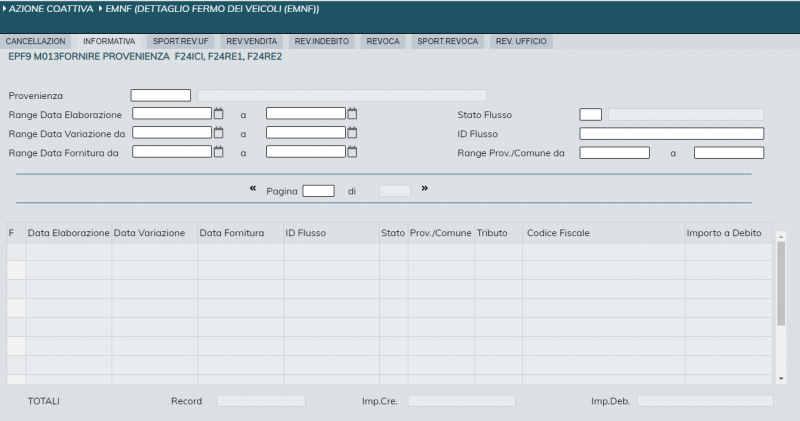
Task: Select the REV.INDEBITO tab
Action: (323, 42)
